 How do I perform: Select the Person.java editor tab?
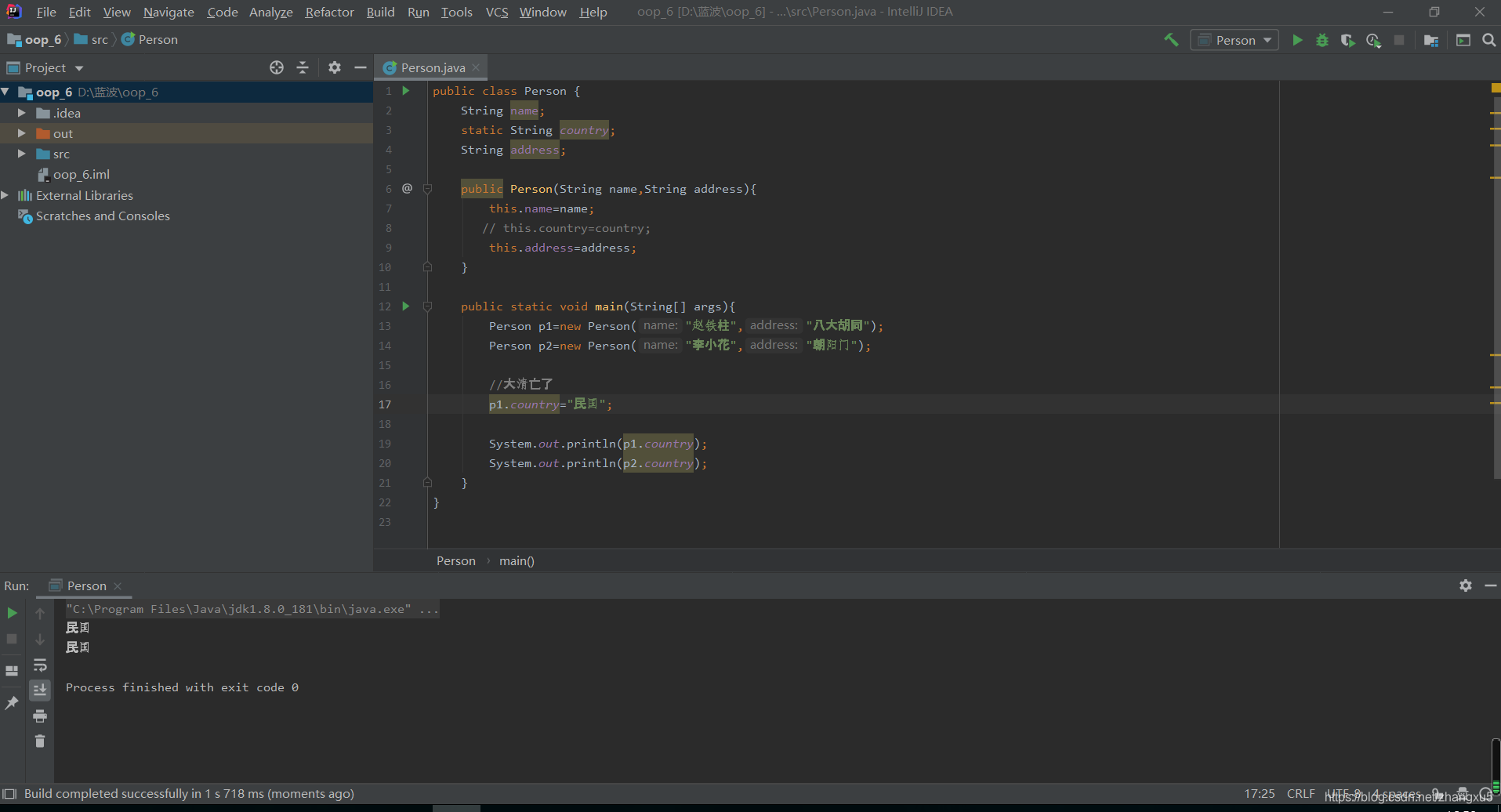click(x=433, y=67)
